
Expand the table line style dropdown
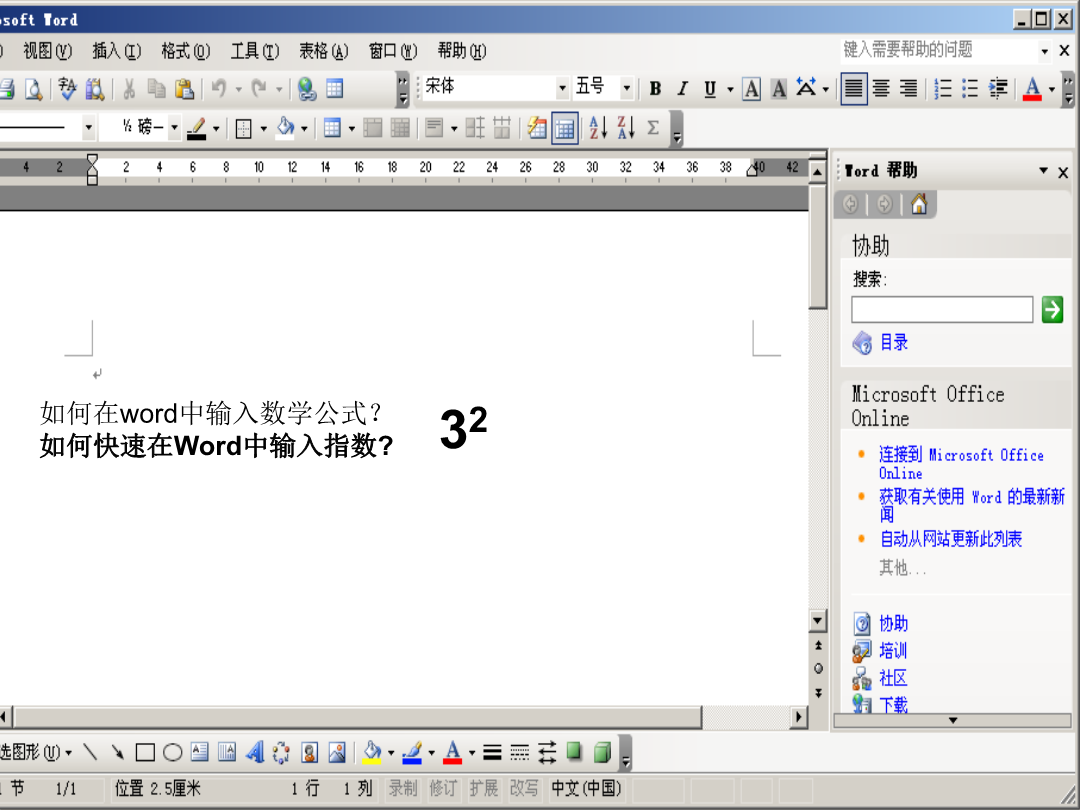click(88, 127)
